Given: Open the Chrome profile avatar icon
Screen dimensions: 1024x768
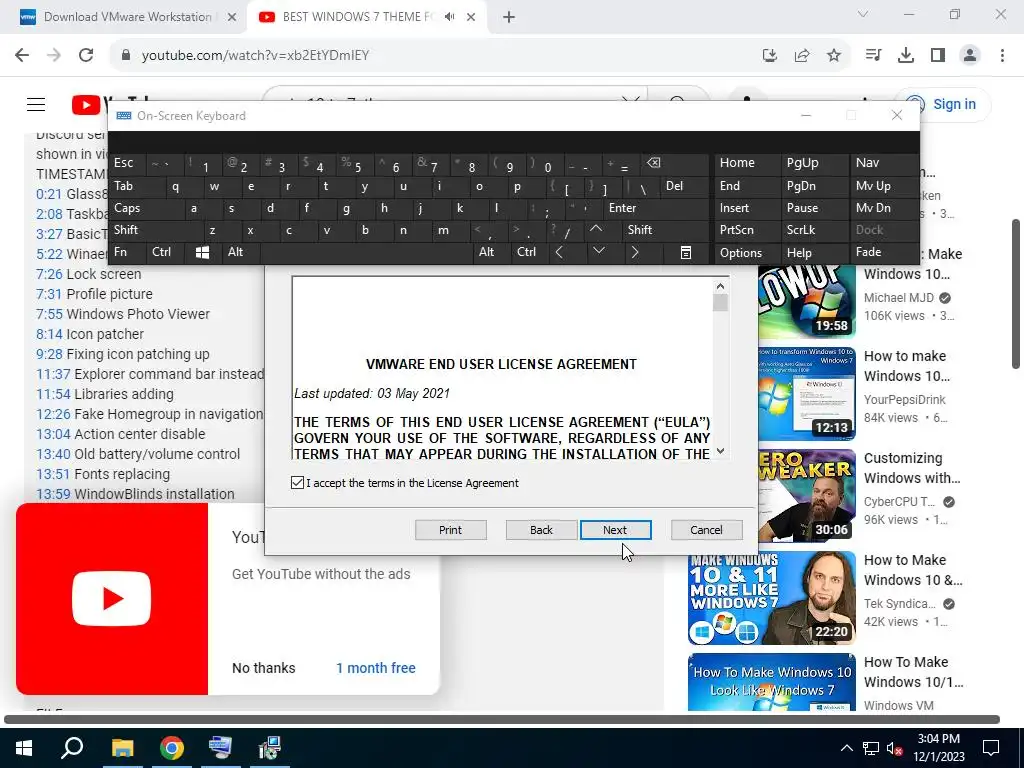Looking at the screenshot, I should click(970, 56).
